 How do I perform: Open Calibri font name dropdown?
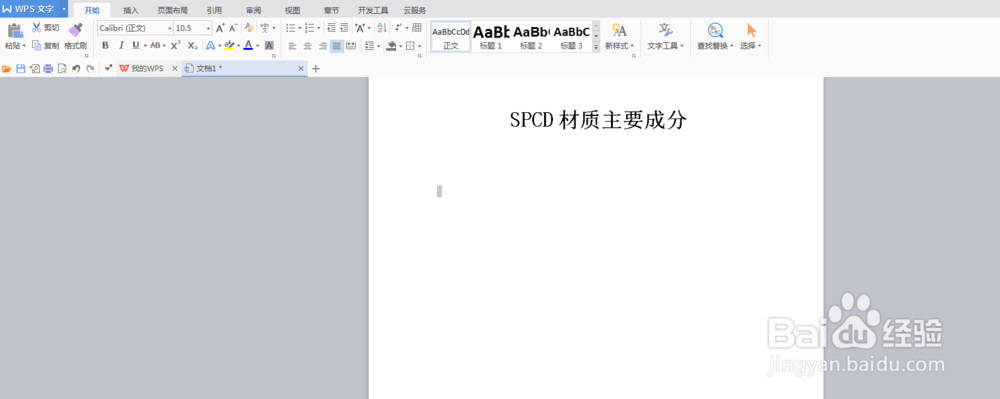pos(170,29)
